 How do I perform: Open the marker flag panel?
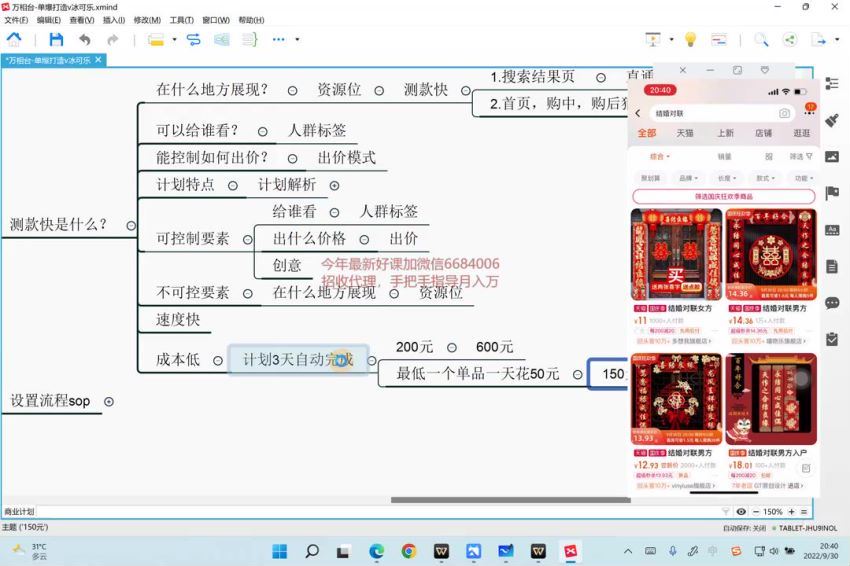(x=832, y=193)
